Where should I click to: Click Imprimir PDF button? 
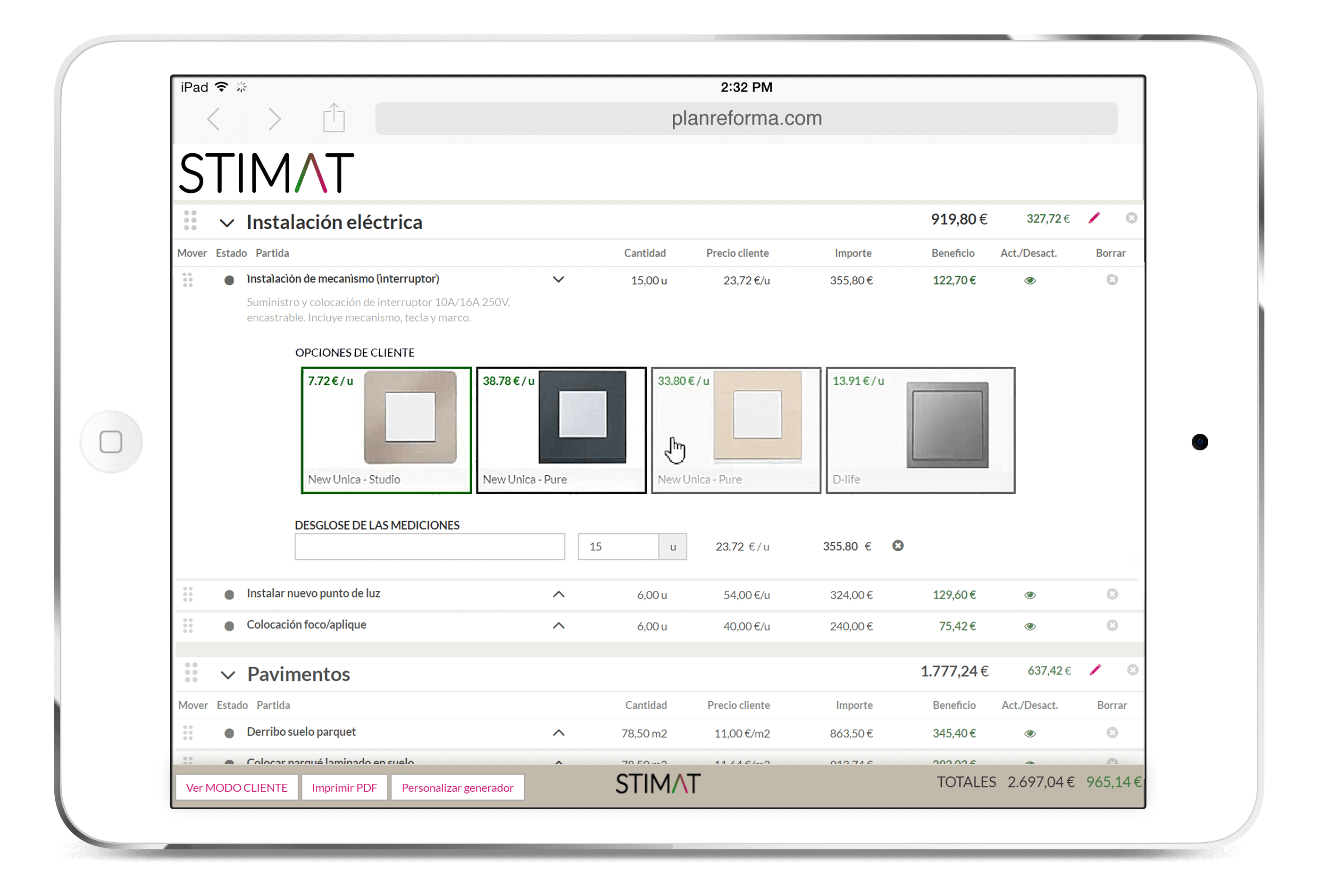pyautogui.click(x=344, y=788)
